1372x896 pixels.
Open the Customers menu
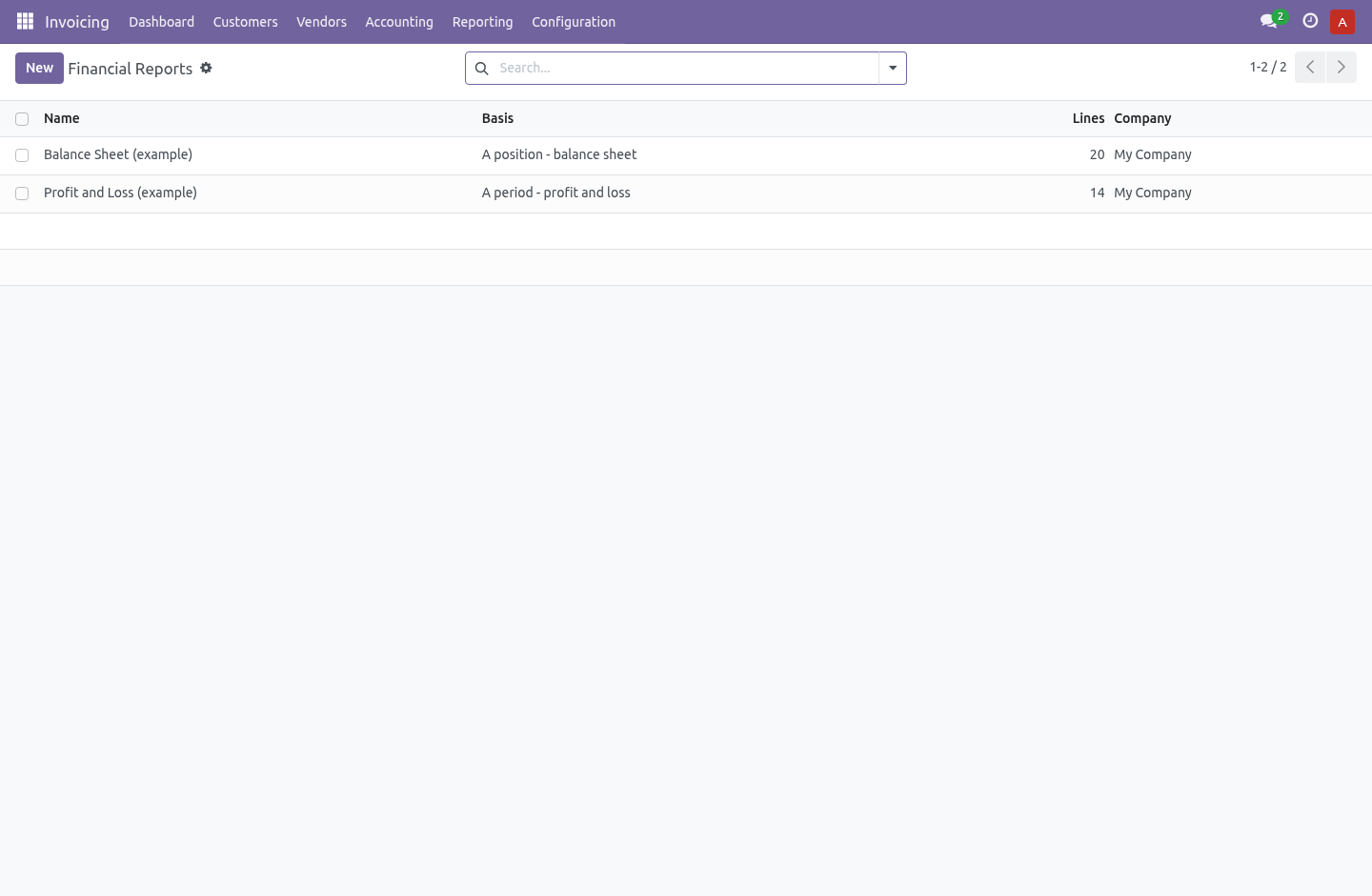click(246, 21)
